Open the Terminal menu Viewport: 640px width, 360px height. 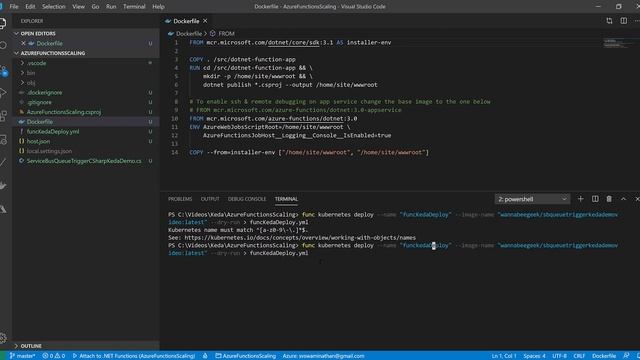(134, 7)
